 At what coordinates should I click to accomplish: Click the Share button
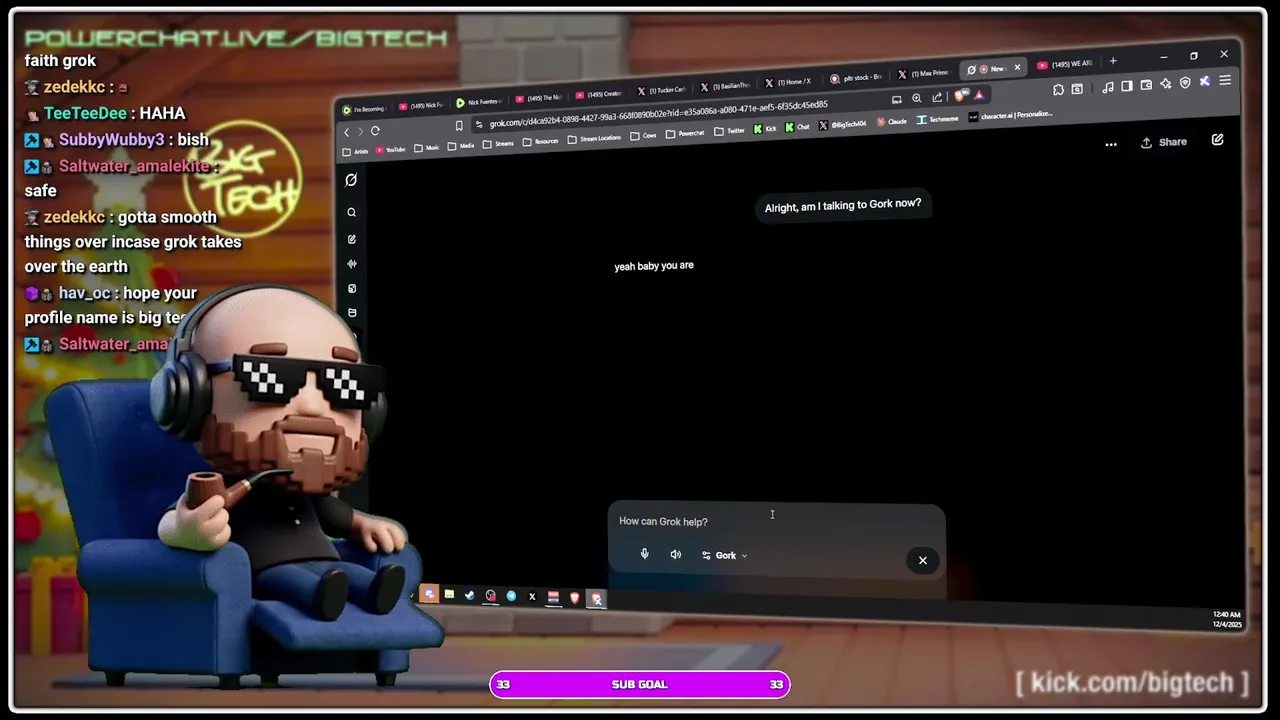pos(1164,142)
